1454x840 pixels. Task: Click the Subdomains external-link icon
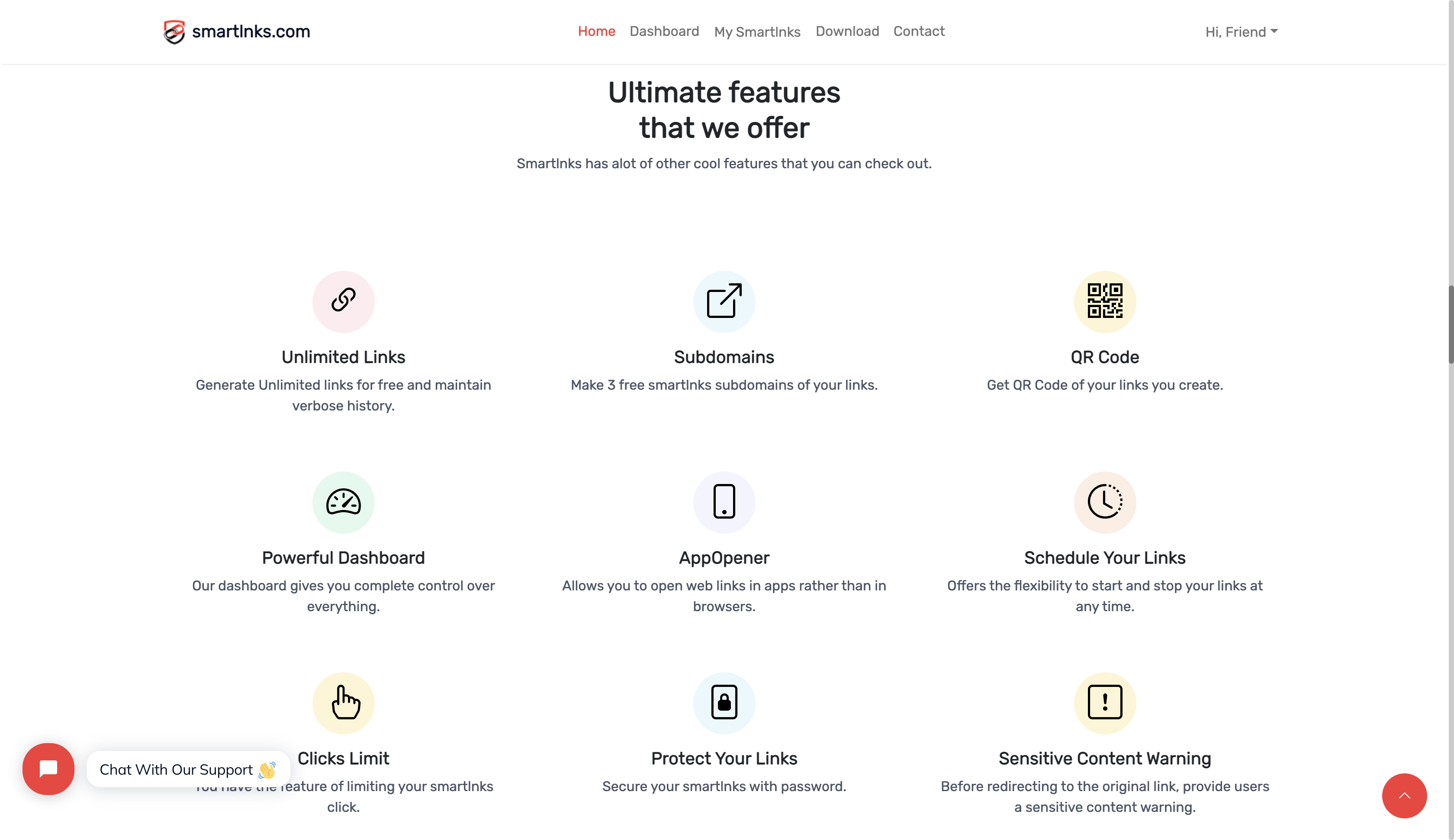724,301
